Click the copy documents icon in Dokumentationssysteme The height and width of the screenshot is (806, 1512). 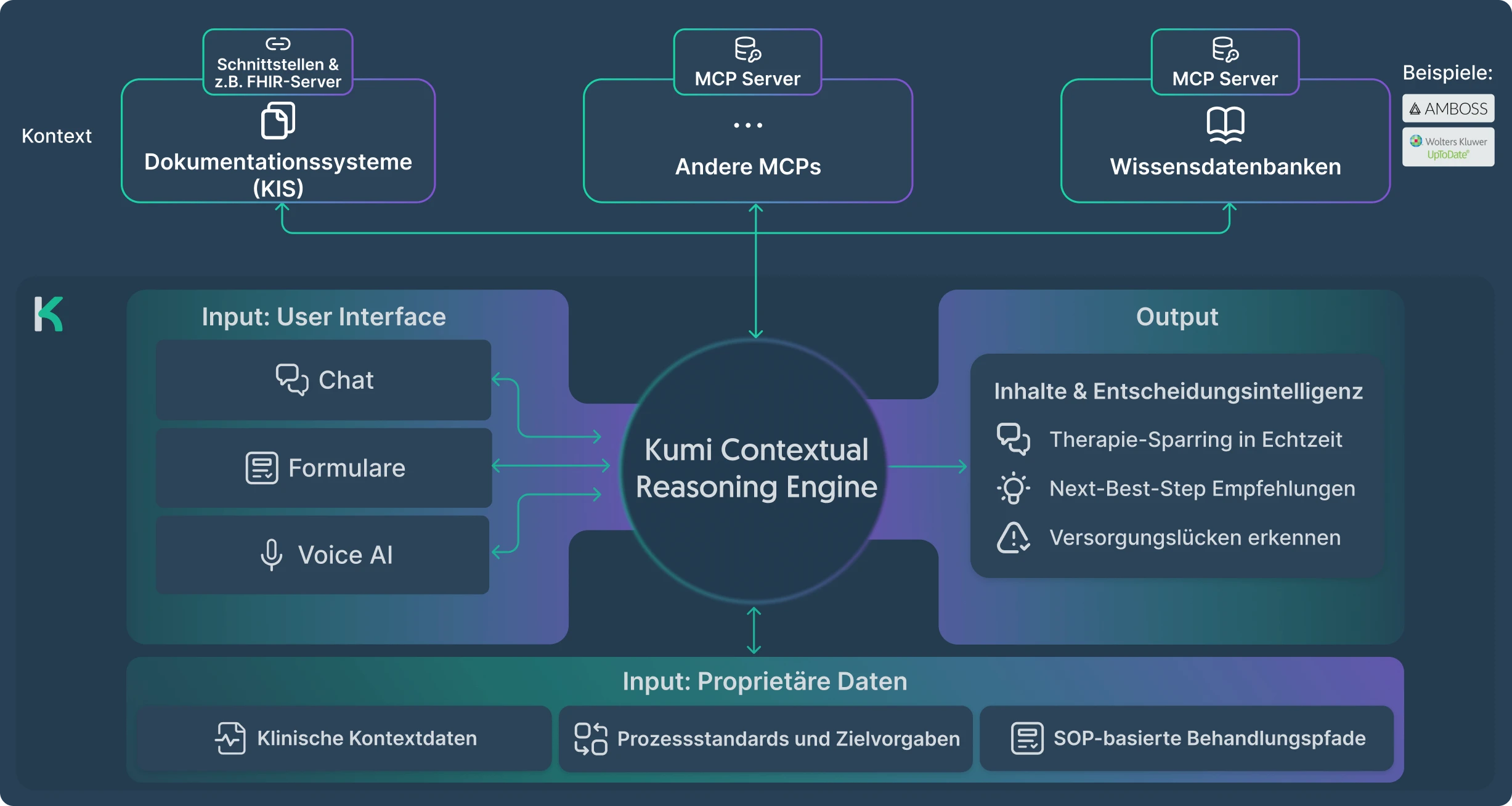[278, 121]
